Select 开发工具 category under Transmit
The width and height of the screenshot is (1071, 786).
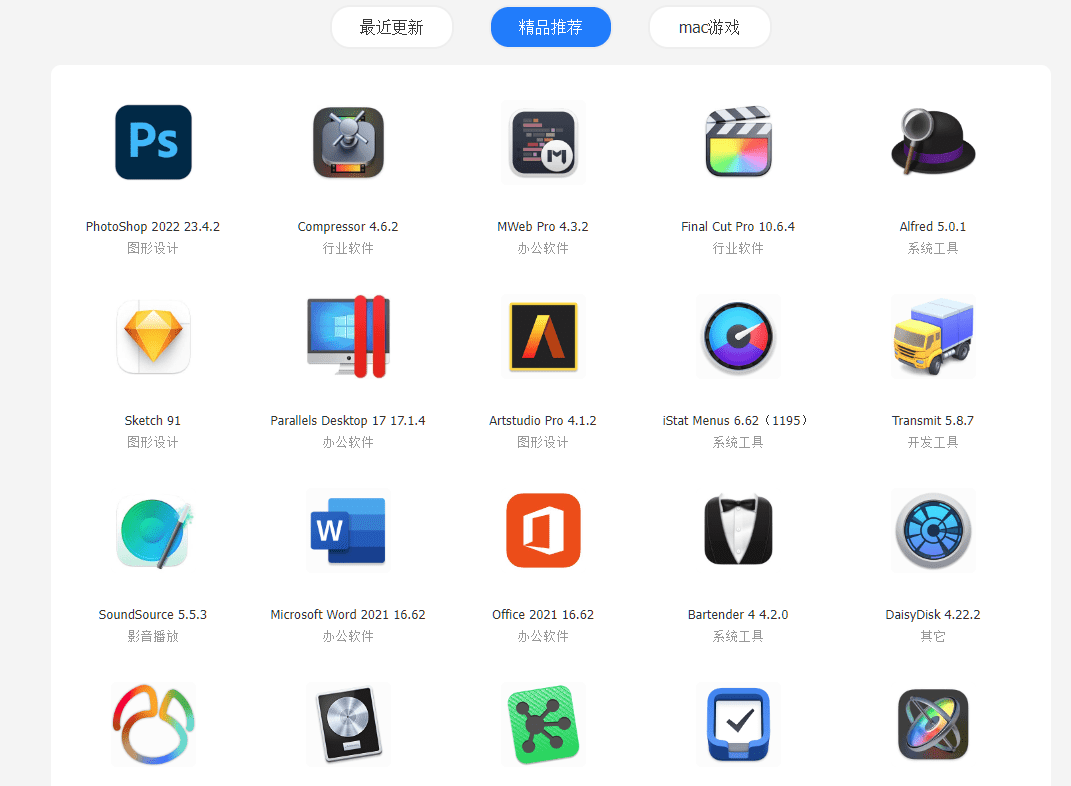pyautogui.click(x=933, y=443)
